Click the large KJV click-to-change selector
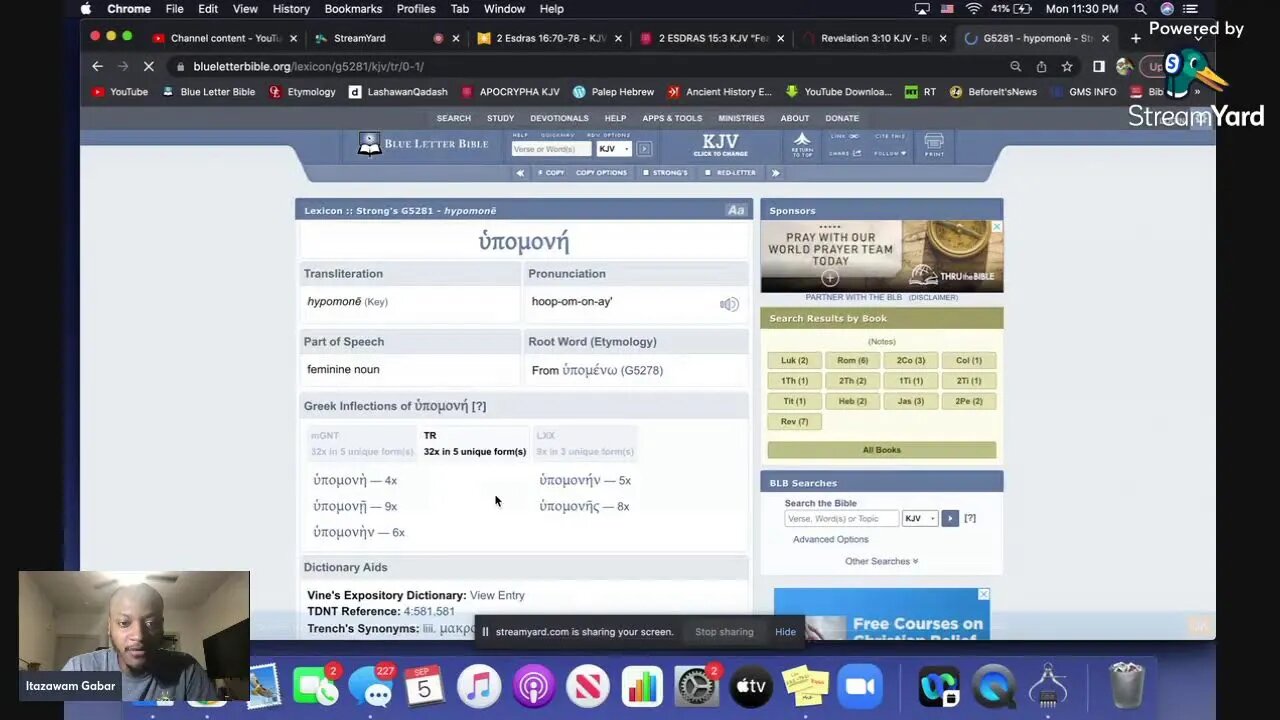The width and height of the screenshot is (1280, 720). (720, 145)
